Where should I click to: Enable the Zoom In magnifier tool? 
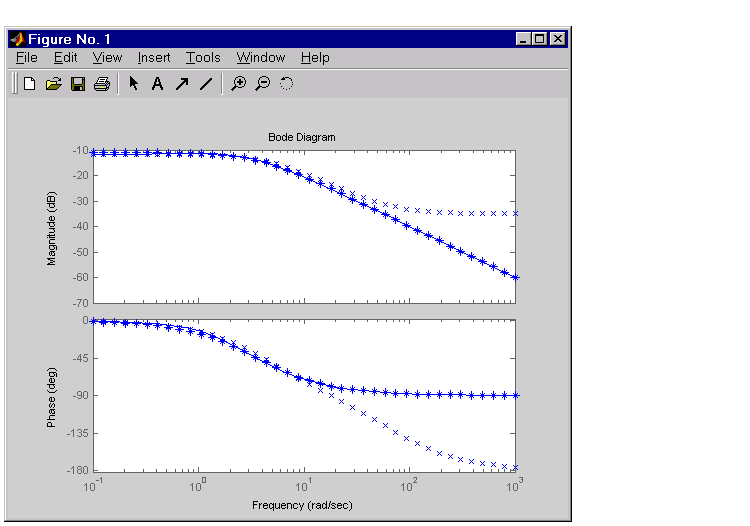238,84
